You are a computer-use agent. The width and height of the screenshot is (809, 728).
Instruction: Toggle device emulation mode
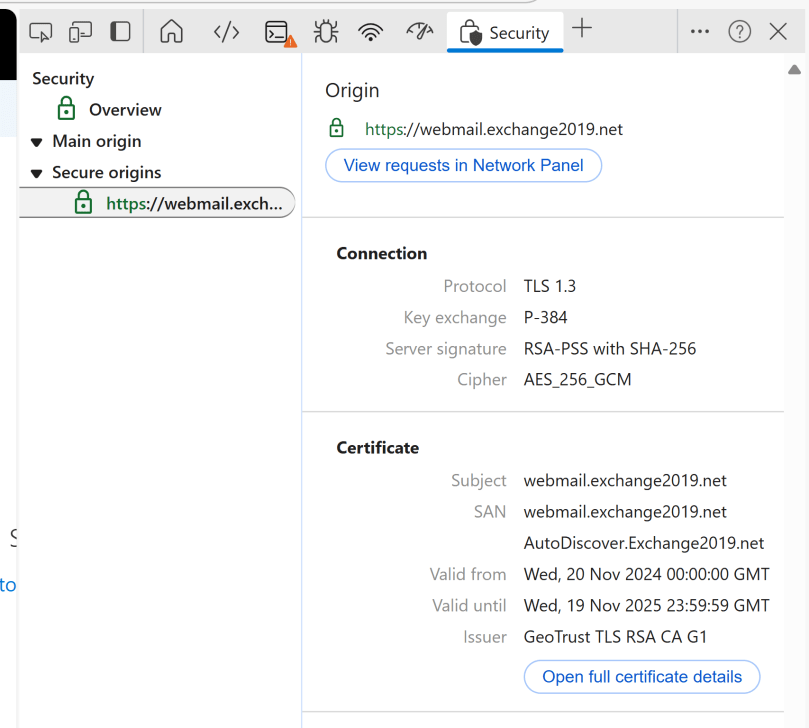pyautogui.click(x=80, y=32)
